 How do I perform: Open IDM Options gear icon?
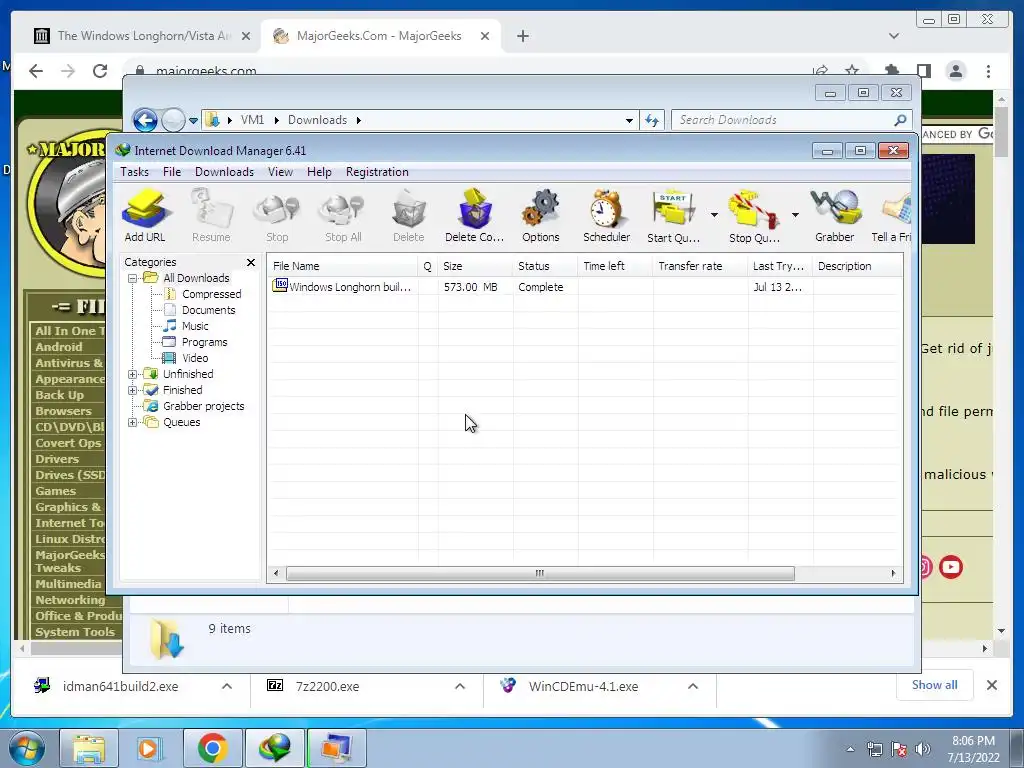541,216
